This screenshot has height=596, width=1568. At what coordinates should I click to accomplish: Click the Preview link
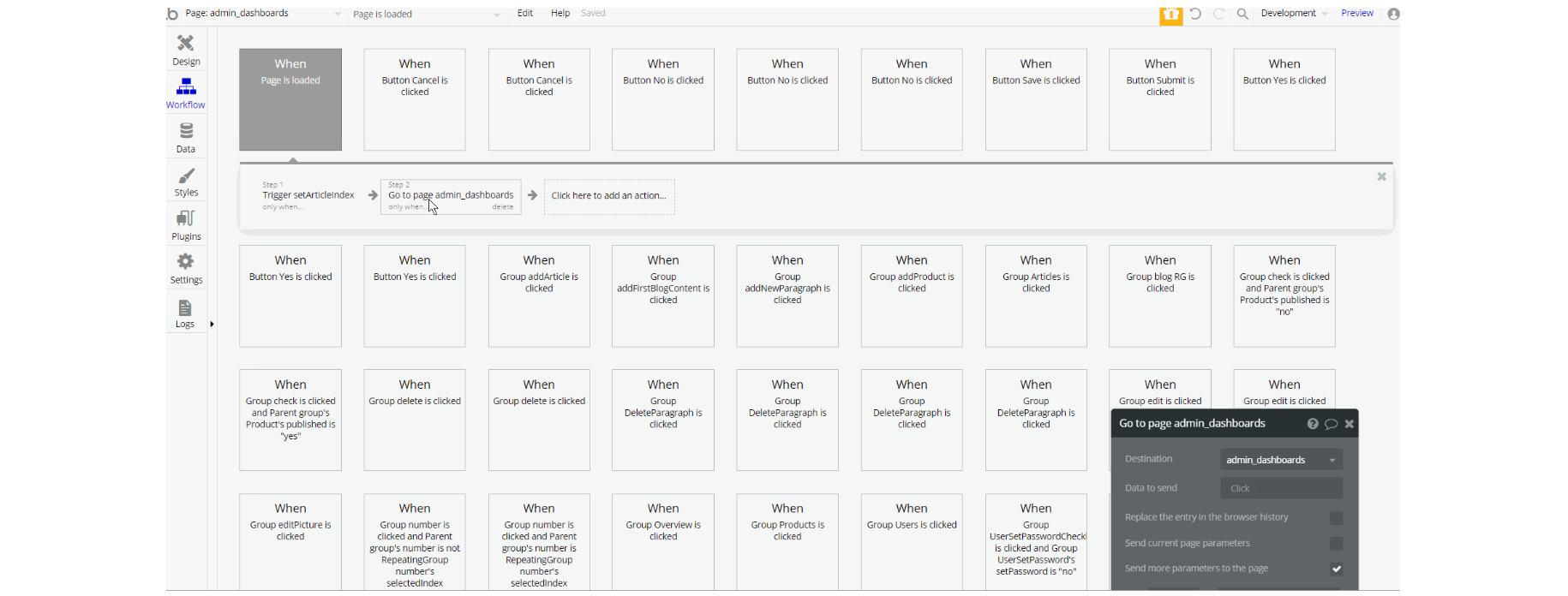pyautogui.click(x=1357, y=14)
